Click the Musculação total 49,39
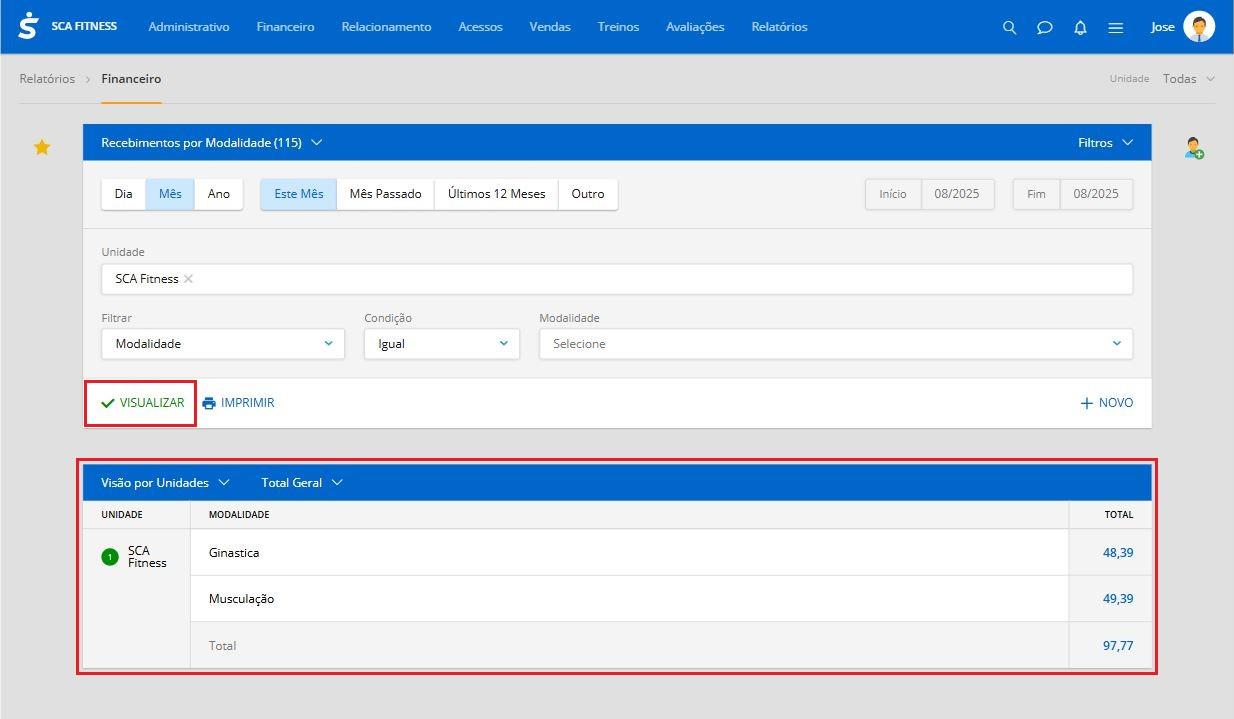Screen dimensions: 1234x719 tap(1118, 599)
